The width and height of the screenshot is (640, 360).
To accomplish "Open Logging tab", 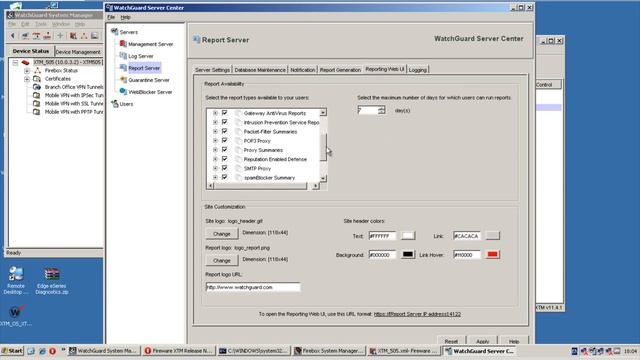I will click(x=418, y=70).
